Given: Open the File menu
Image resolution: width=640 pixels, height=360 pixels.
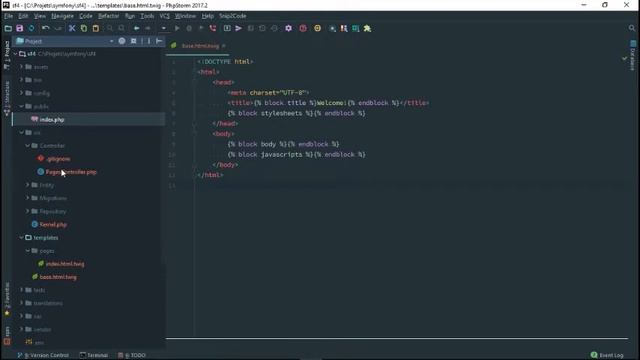Looking at the screenshot, I should pos(9,16).
